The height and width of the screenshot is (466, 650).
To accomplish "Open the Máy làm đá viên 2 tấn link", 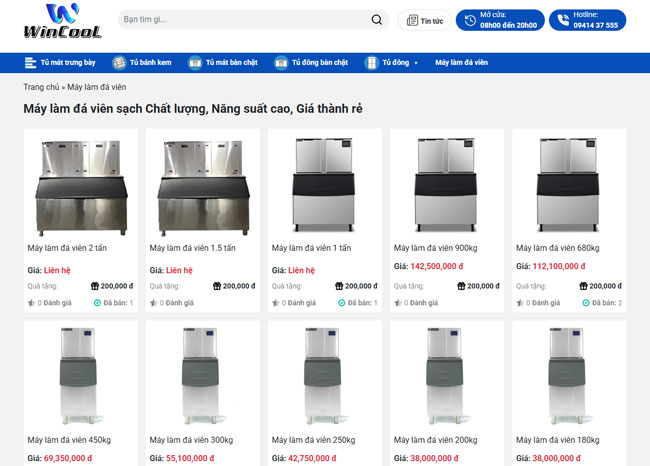I will (67, 248).
